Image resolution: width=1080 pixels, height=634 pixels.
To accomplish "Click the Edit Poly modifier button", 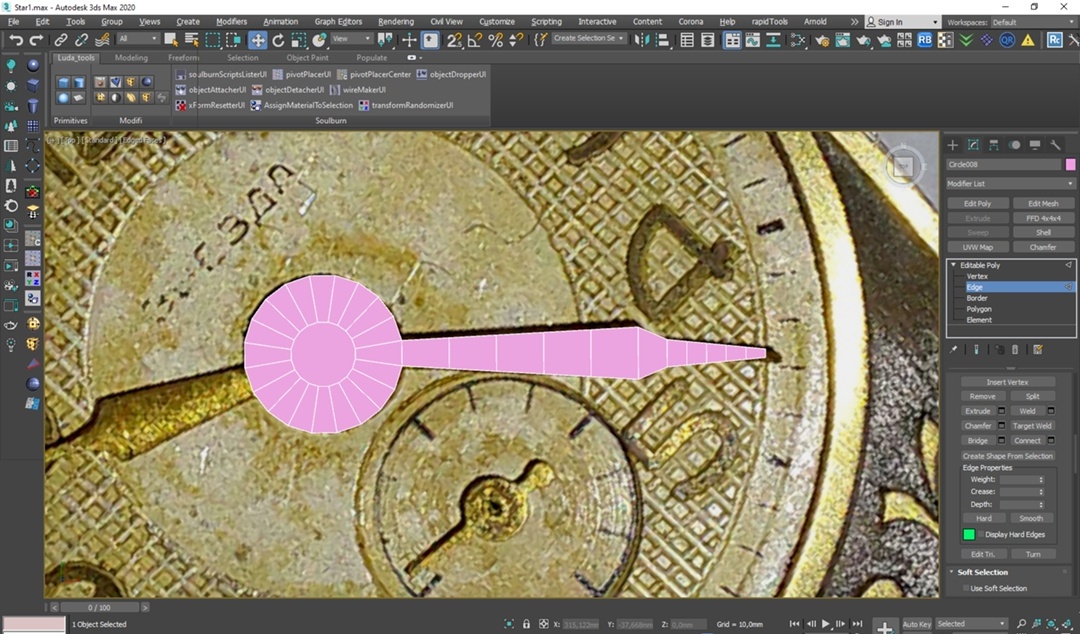I will (x=977, y=203).
